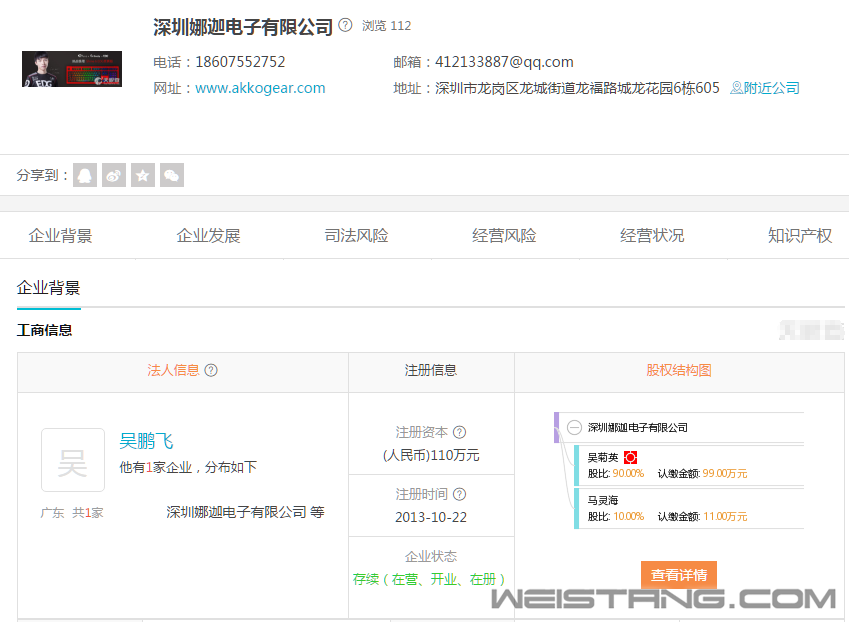Collapse the 深圳娜迦电子有限公司 equity tree node
Viewport: 849px width, 622px height.
click(x=574, y=427)
